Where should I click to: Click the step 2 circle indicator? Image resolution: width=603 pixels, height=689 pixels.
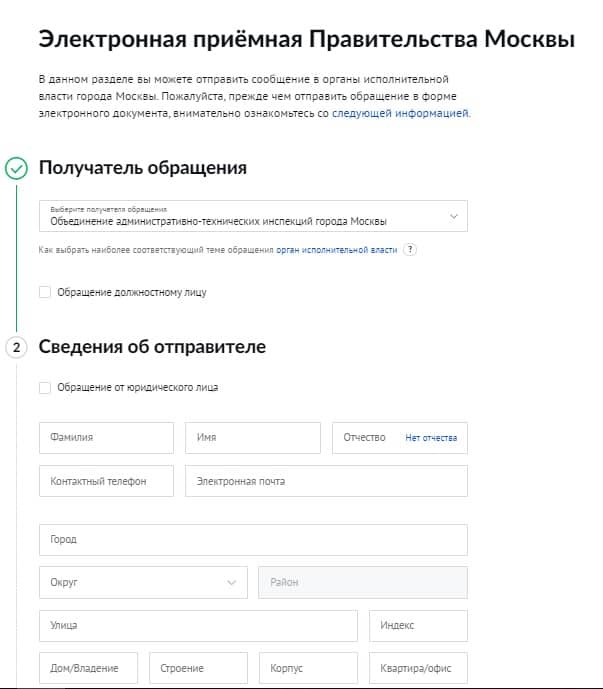pyautogui.click(x=16, y=348)
